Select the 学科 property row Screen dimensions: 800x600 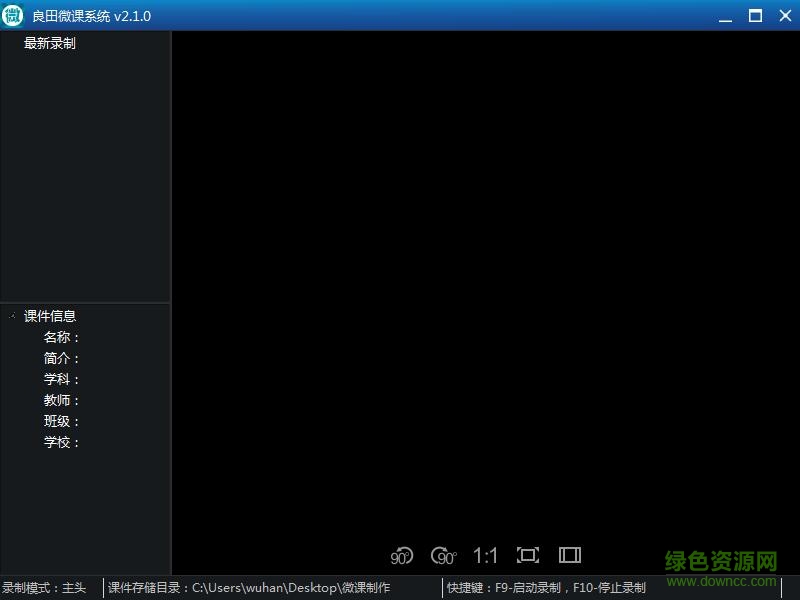pyautogui.click(x=62, y=379)
